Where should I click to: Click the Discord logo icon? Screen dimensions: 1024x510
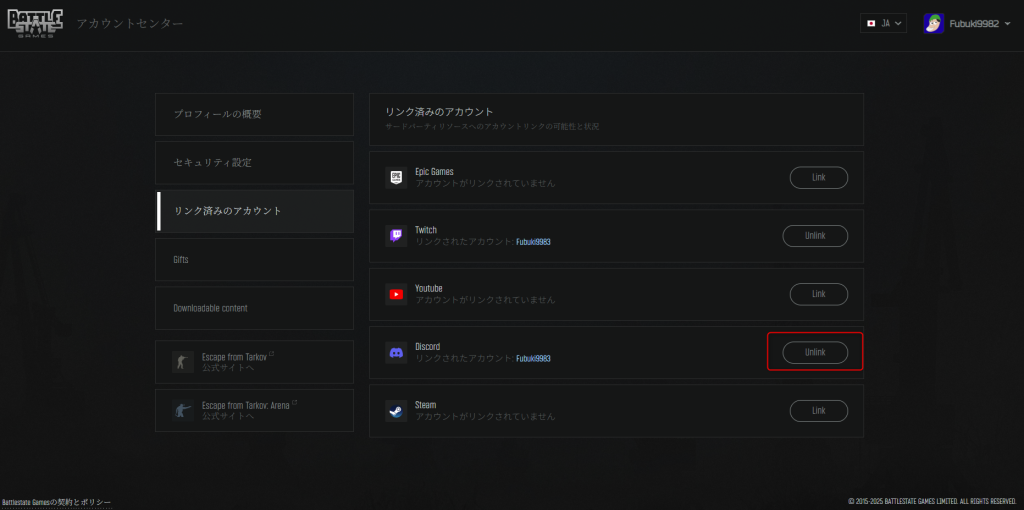click(x=396, y=353)
